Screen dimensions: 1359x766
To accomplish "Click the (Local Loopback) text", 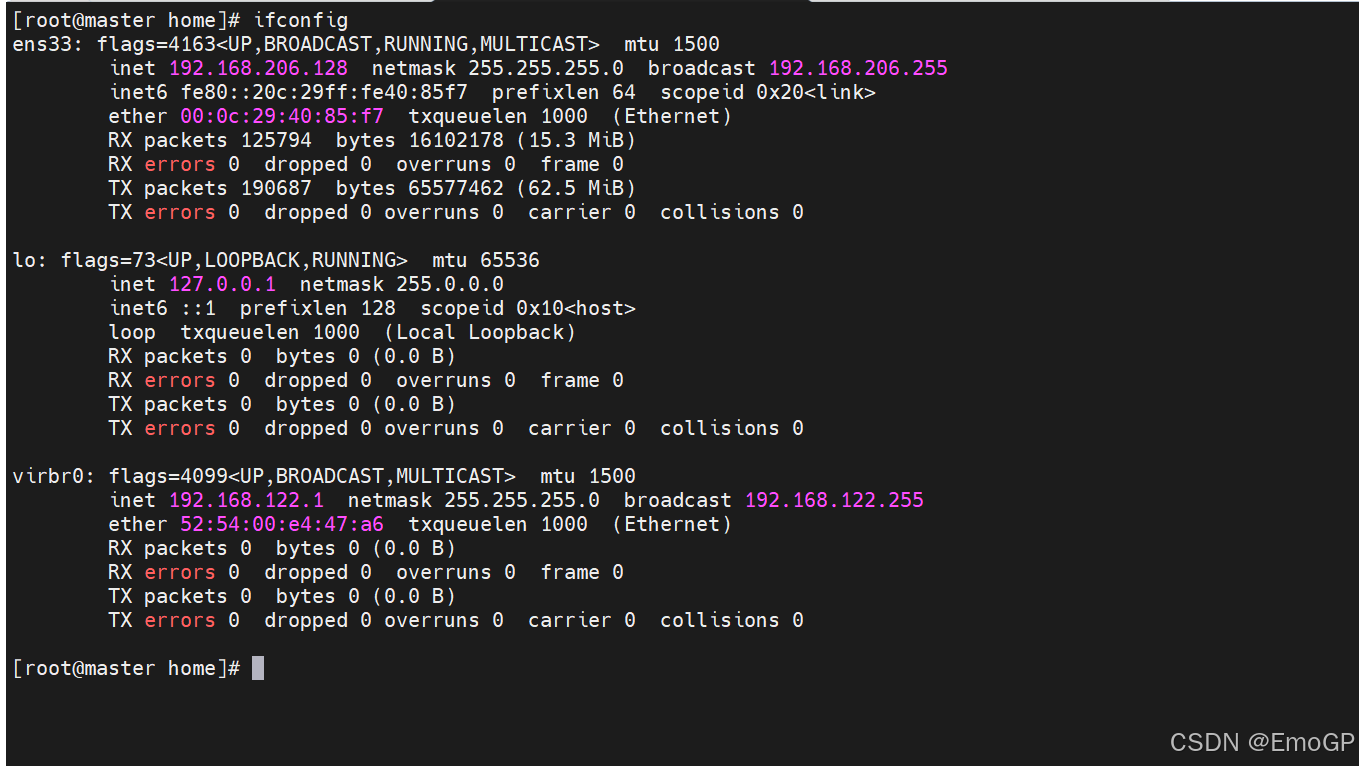I will tap(480, 332).
